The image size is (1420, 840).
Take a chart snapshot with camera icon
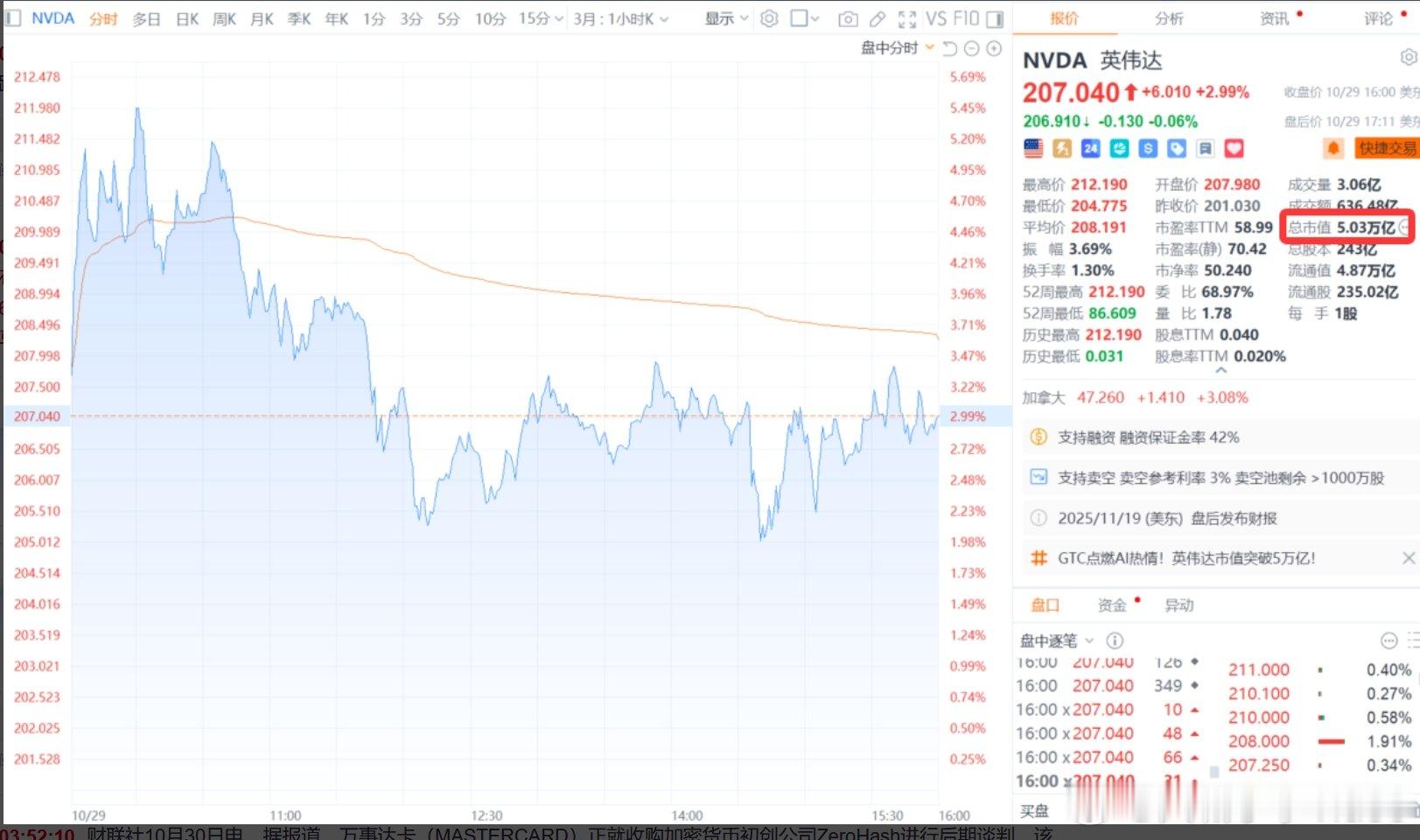tap(847, 18)
